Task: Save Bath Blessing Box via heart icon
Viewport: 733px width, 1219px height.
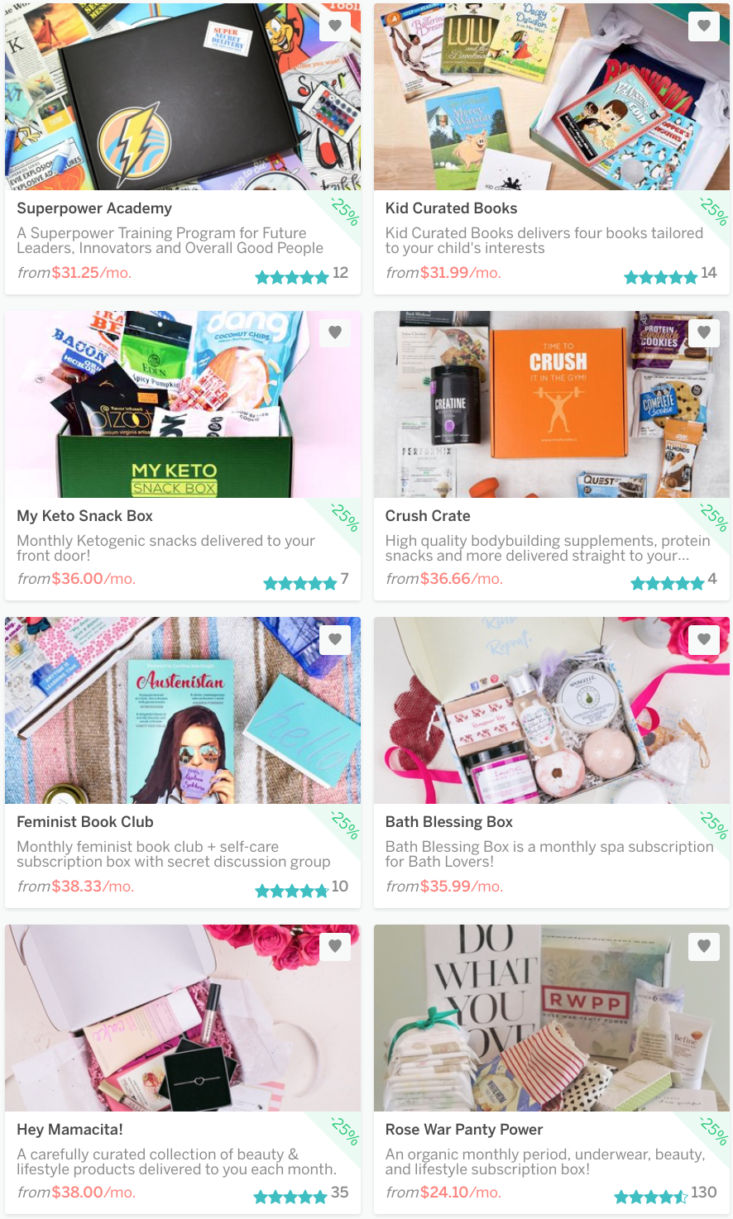Action: (x=704, y=639)
